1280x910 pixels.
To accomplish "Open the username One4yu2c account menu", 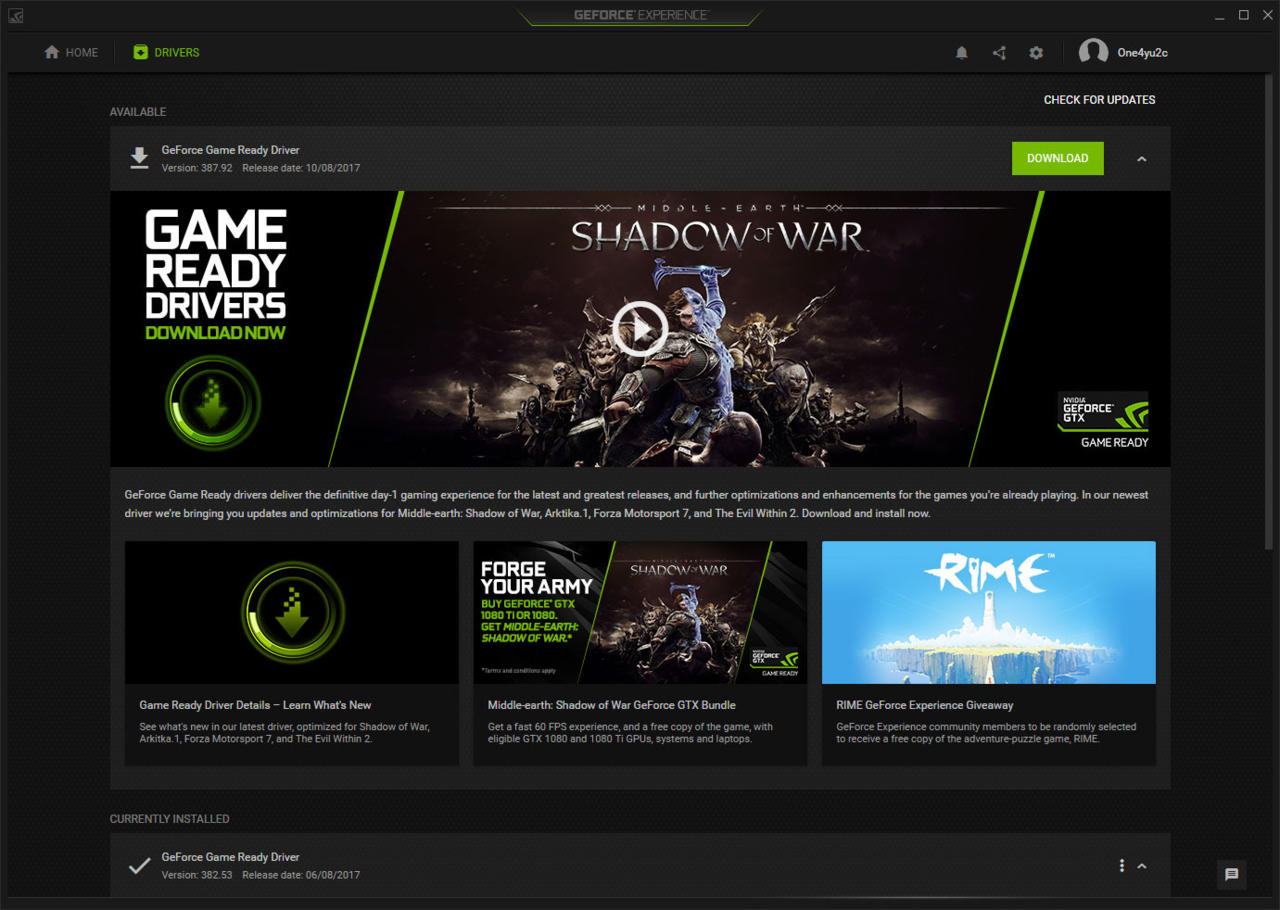I will point(1142,53).
